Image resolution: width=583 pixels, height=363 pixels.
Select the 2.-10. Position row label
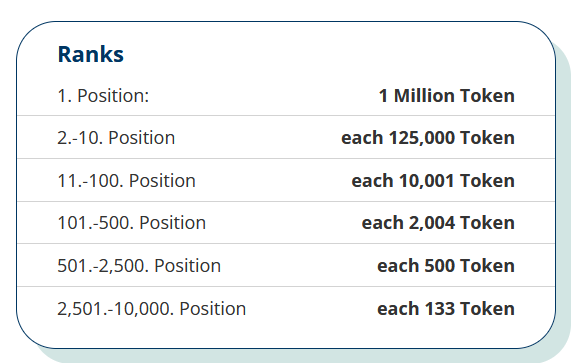116,138
